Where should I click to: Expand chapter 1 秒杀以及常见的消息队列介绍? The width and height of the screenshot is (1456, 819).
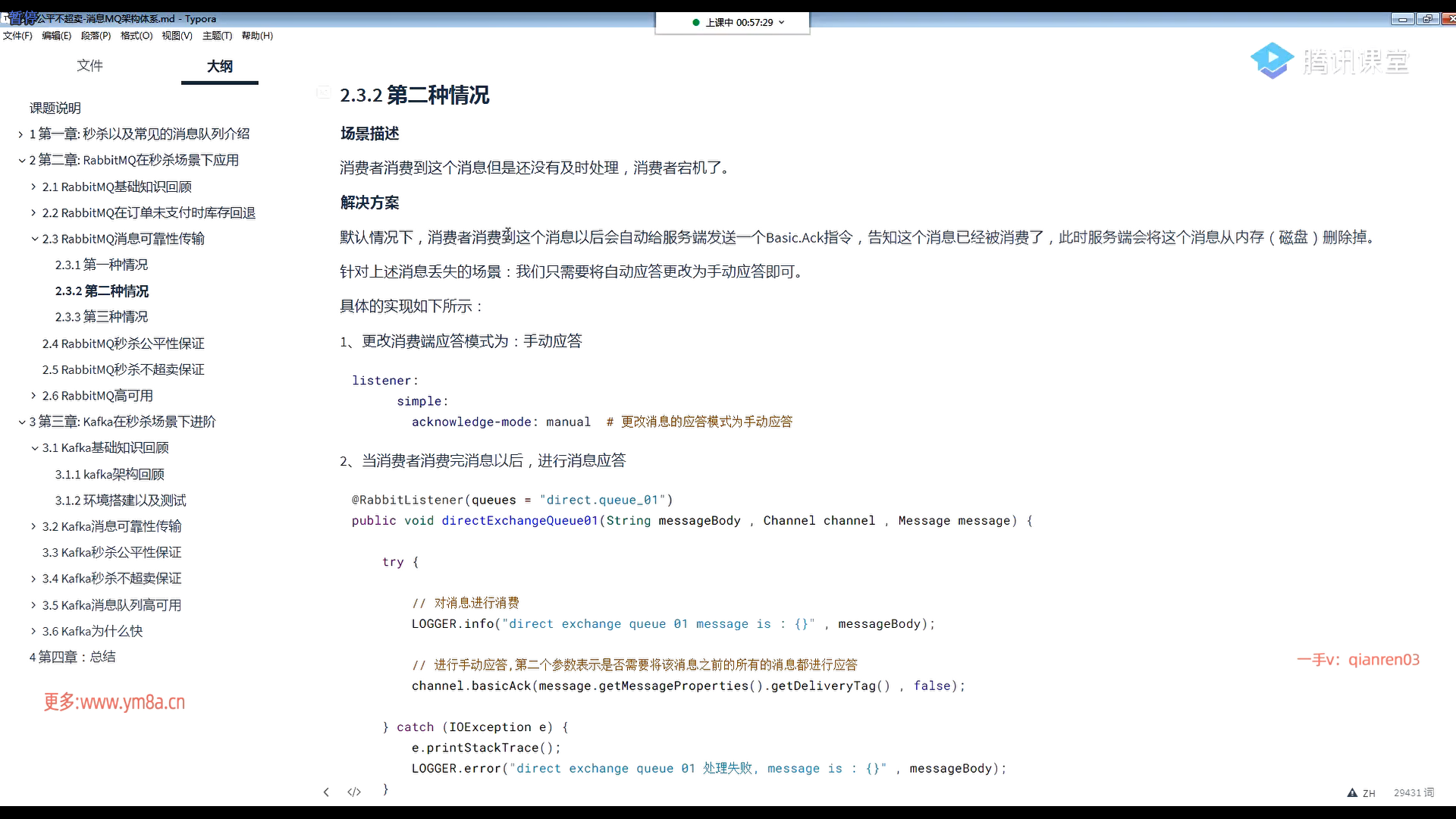[20, 134]
